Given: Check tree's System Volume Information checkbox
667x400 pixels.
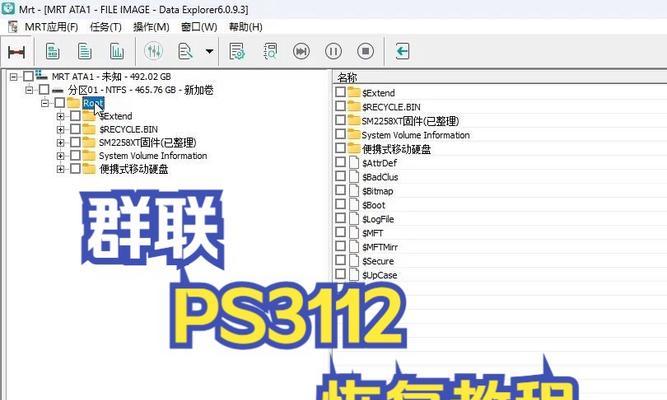Looking at the screenshot, I should 75,155.
